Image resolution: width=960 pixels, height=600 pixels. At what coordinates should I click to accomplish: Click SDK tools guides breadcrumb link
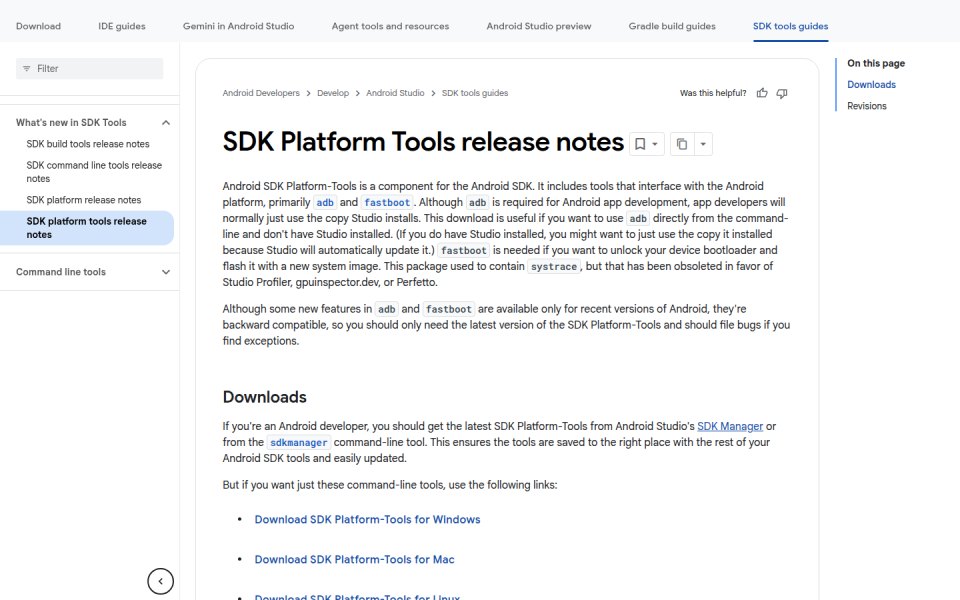click(x=474, y=93)
